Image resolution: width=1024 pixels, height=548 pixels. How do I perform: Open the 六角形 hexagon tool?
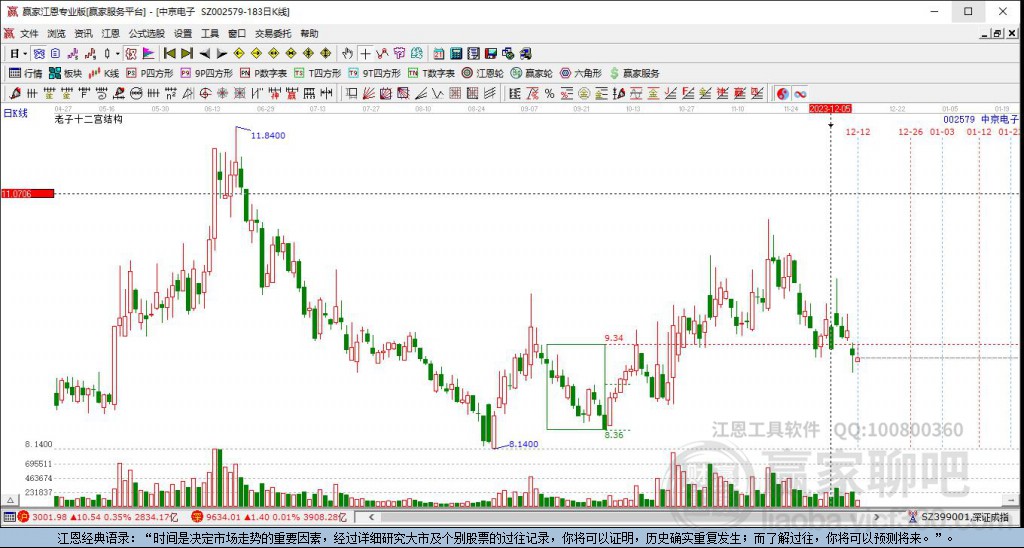581,73
